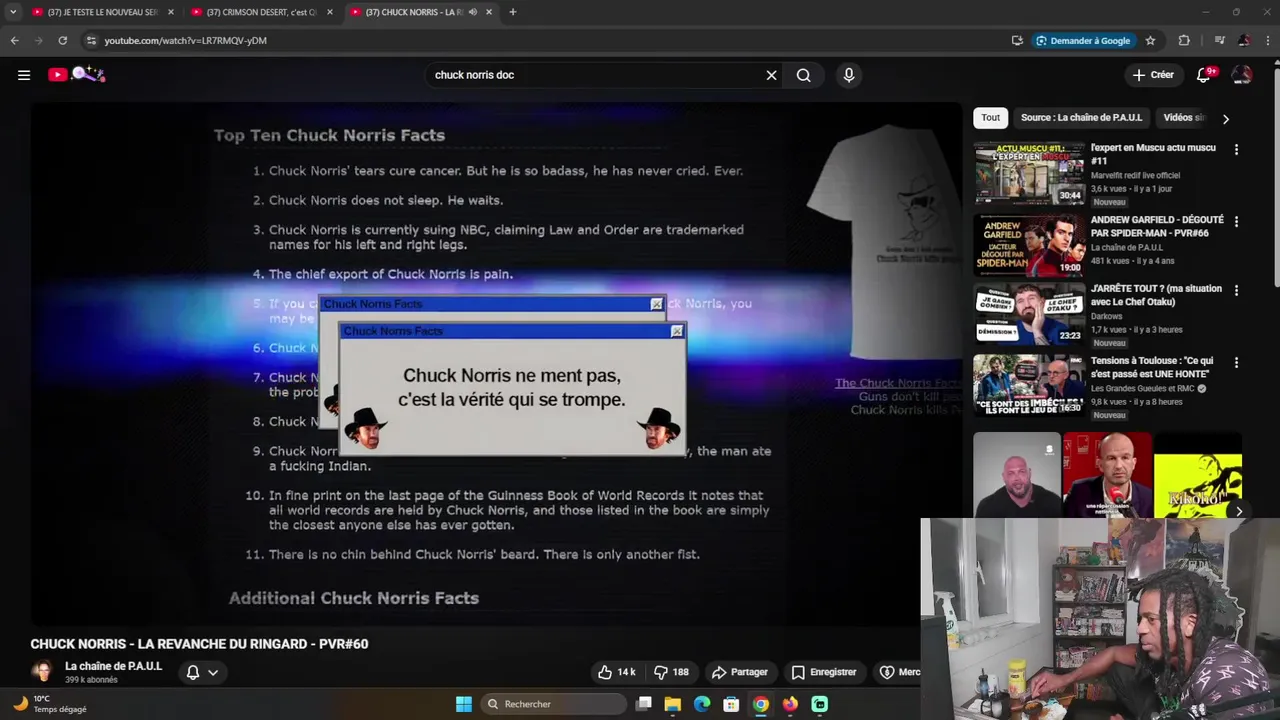The width and height of the screenshot is (1280, 720).
Task: Open the account avatar menu
Action: 1242,75
